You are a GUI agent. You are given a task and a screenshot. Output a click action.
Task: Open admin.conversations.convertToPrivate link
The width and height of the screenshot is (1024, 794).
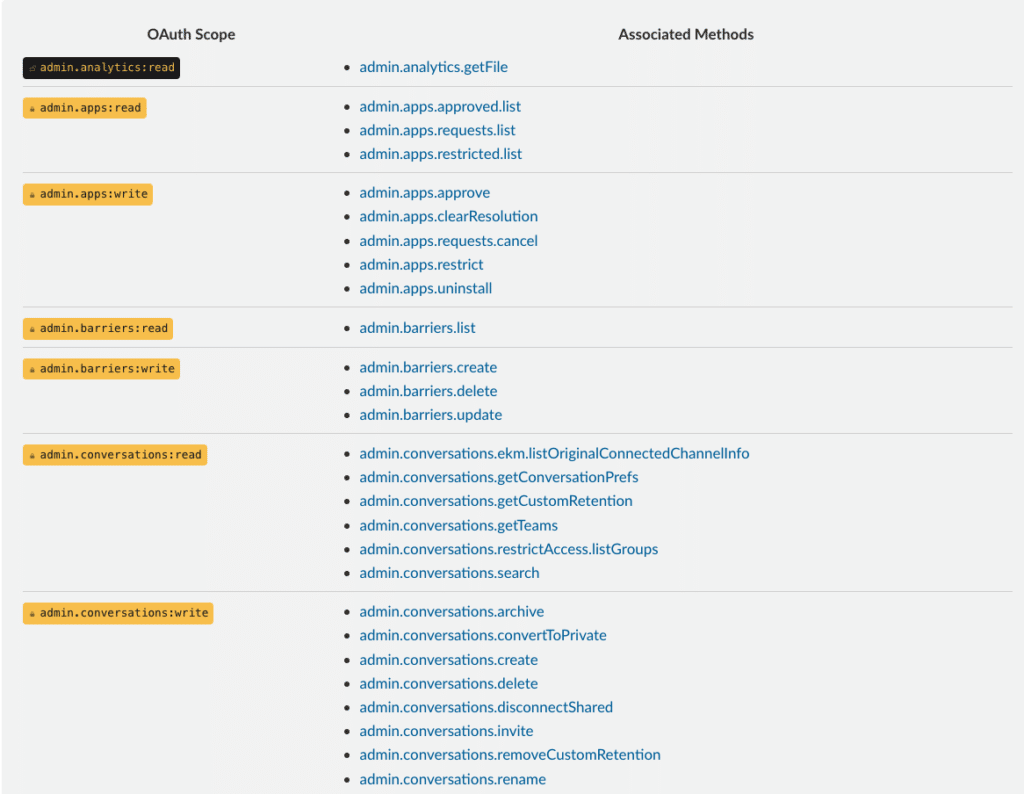pyautogui.click(x=483, y=635)
